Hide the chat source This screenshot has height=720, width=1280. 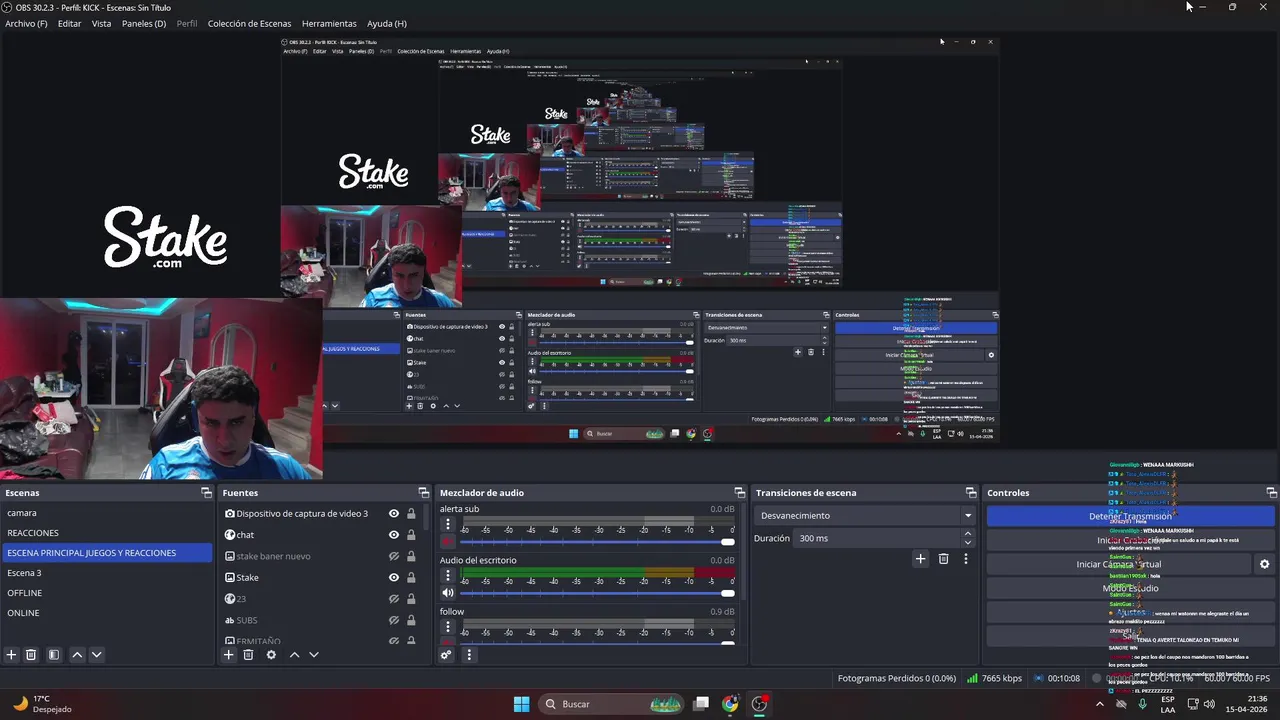393,535
